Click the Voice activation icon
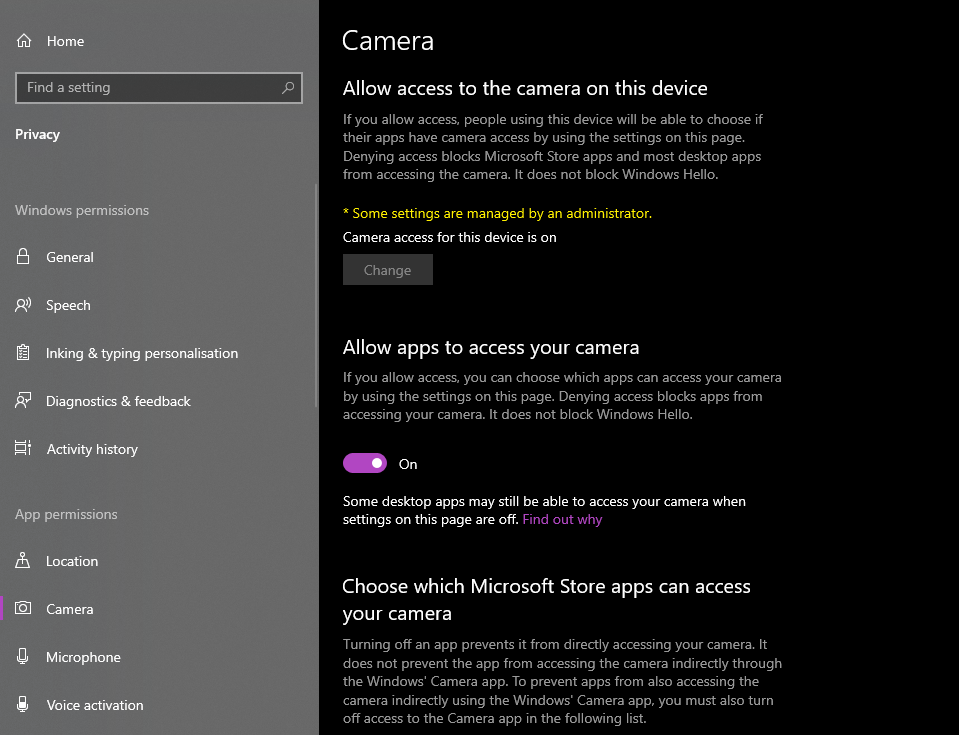 [21, 705]
